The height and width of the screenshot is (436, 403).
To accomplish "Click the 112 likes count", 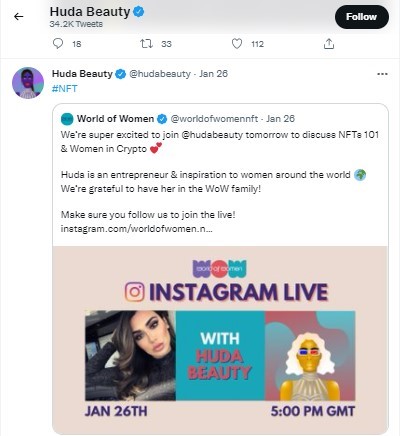I will (257, 44).
